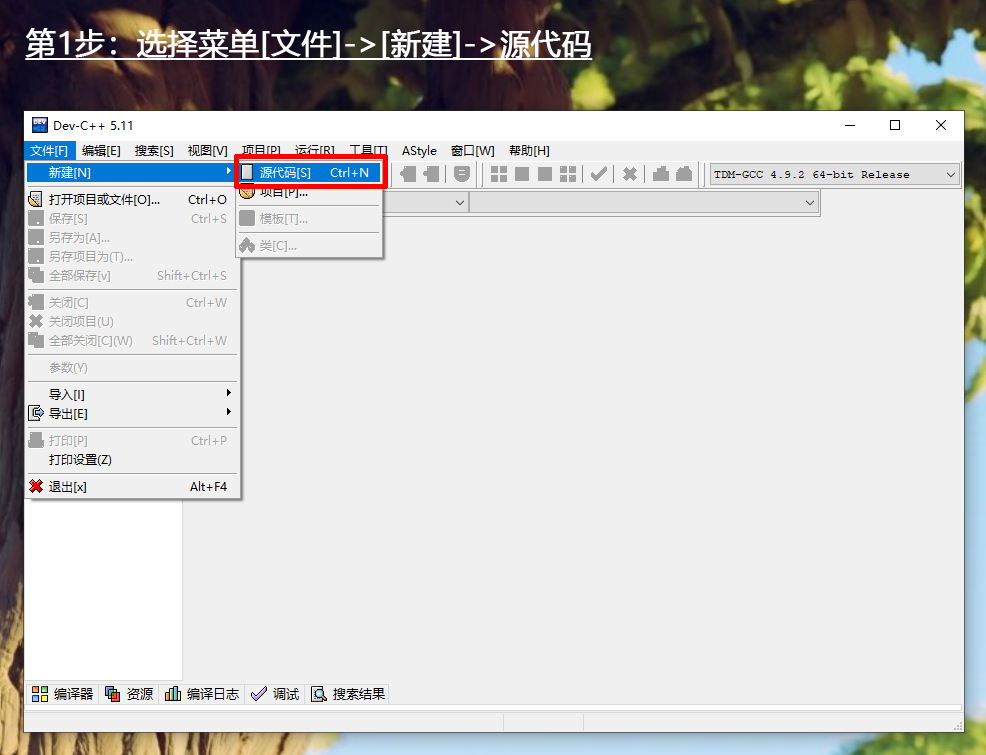Image resolution: width=986 pixels, height=755 pixels.
Task: Click the open-folder icon beside 打开项目或文件
Action: (x=36, y=199)
